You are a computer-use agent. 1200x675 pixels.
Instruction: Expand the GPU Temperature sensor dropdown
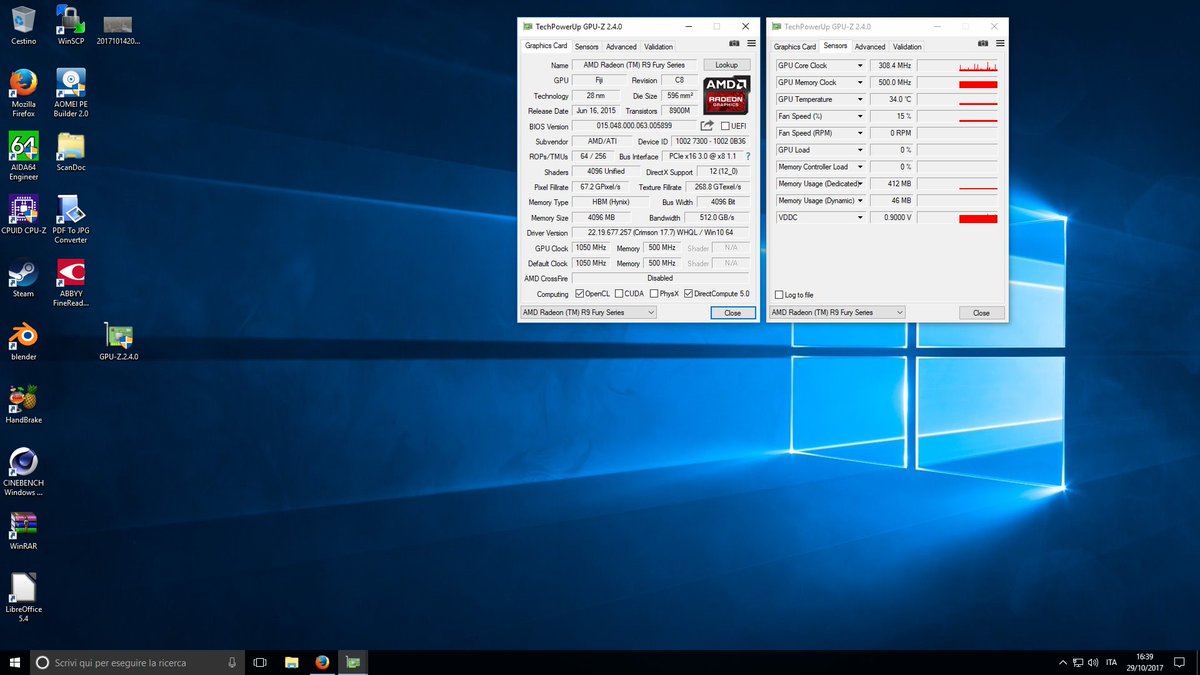point(859,100)
